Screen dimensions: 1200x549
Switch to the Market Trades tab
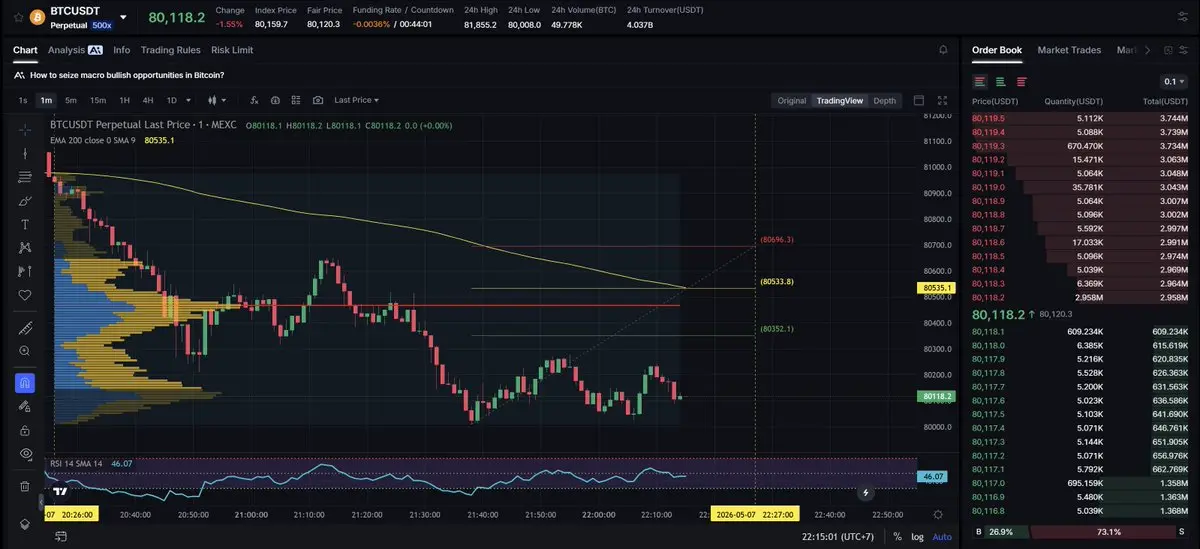[1069, 50]
